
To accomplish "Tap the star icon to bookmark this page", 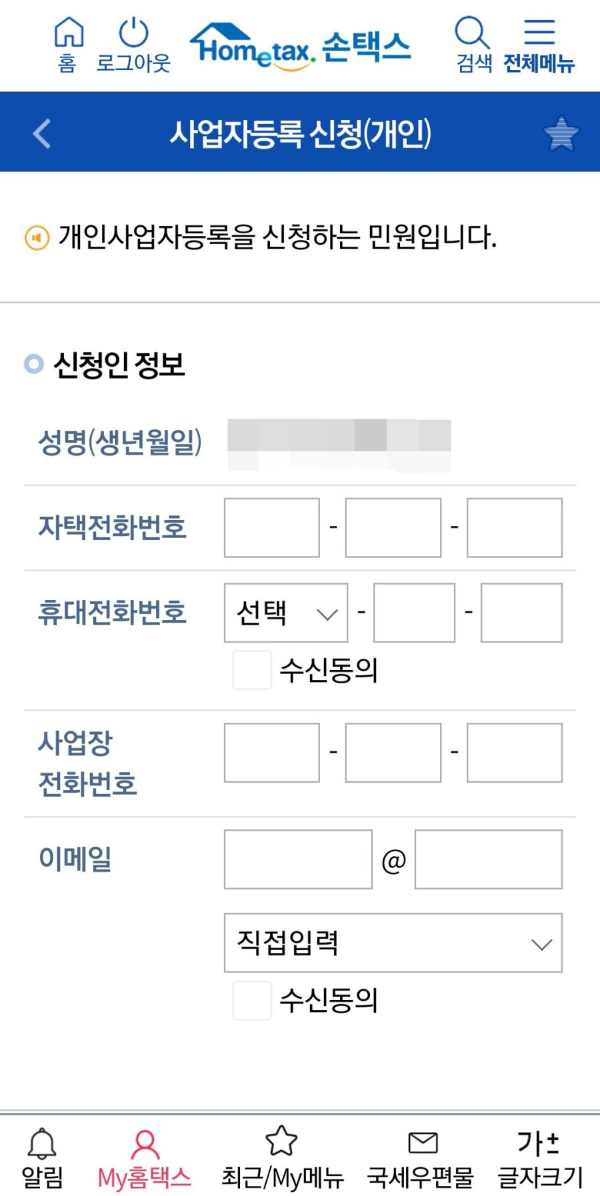I will tap(561, 131).
